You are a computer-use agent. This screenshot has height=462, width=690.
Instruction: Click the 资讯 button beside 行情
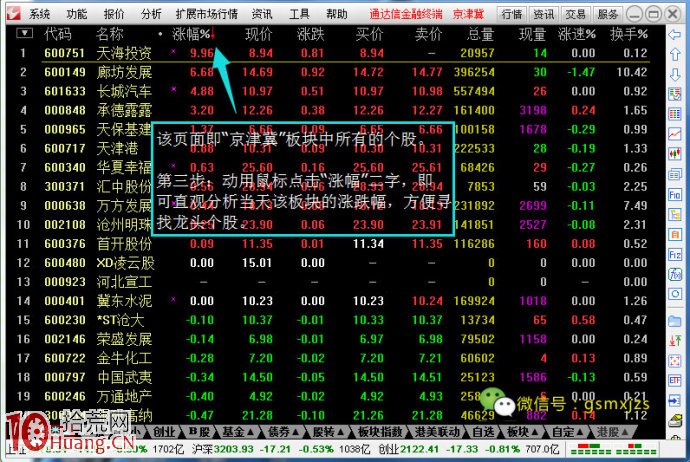(543, 14)
